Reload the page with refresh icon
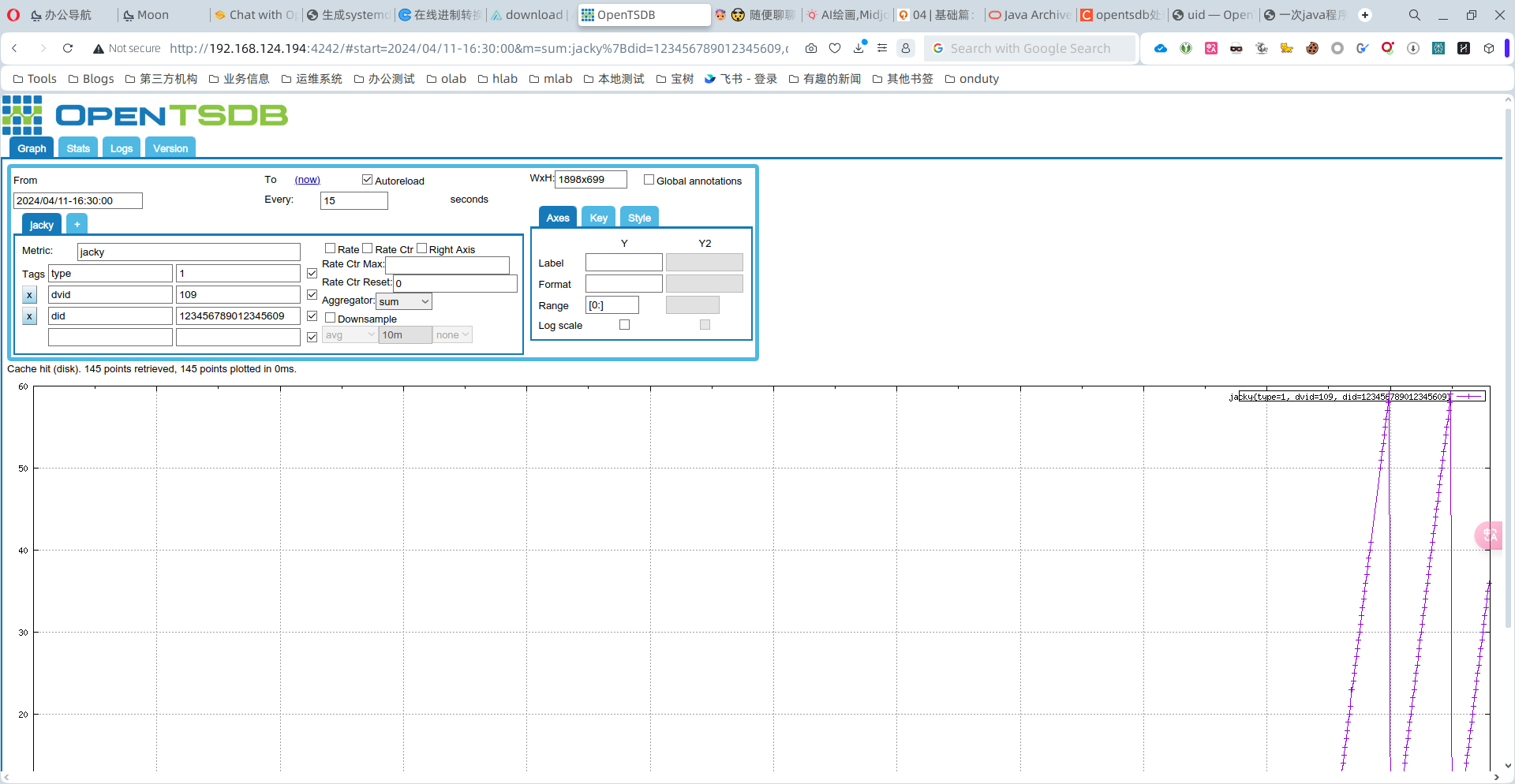Image resolution: width=1515 pixels, height=784 pixels. (68, 48)
